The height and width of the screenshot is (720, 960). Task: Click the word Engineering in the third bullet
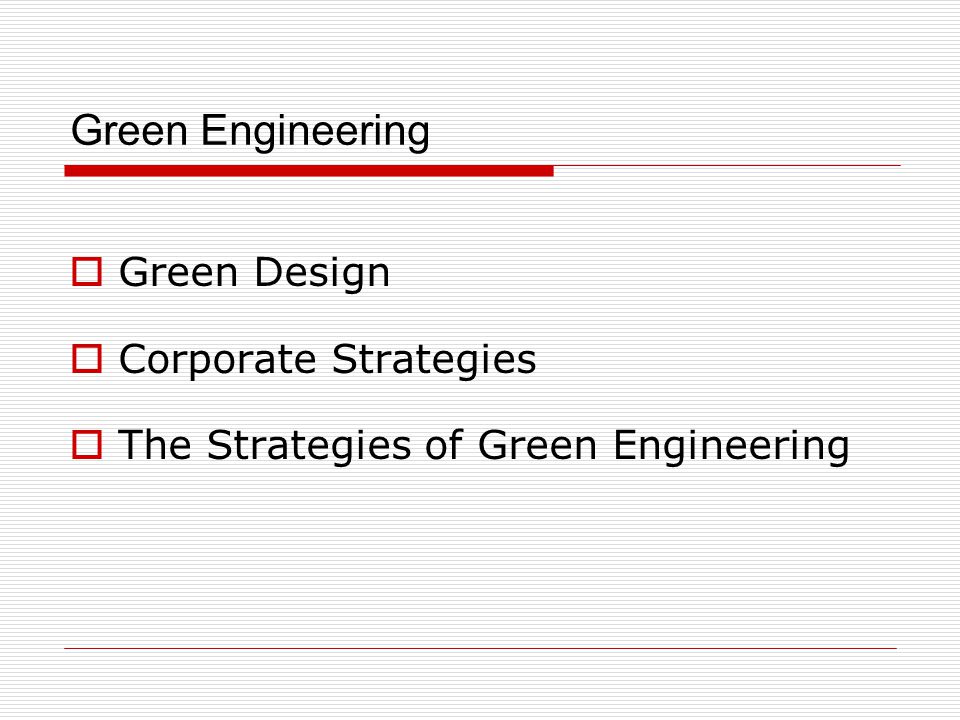point(731,447)
